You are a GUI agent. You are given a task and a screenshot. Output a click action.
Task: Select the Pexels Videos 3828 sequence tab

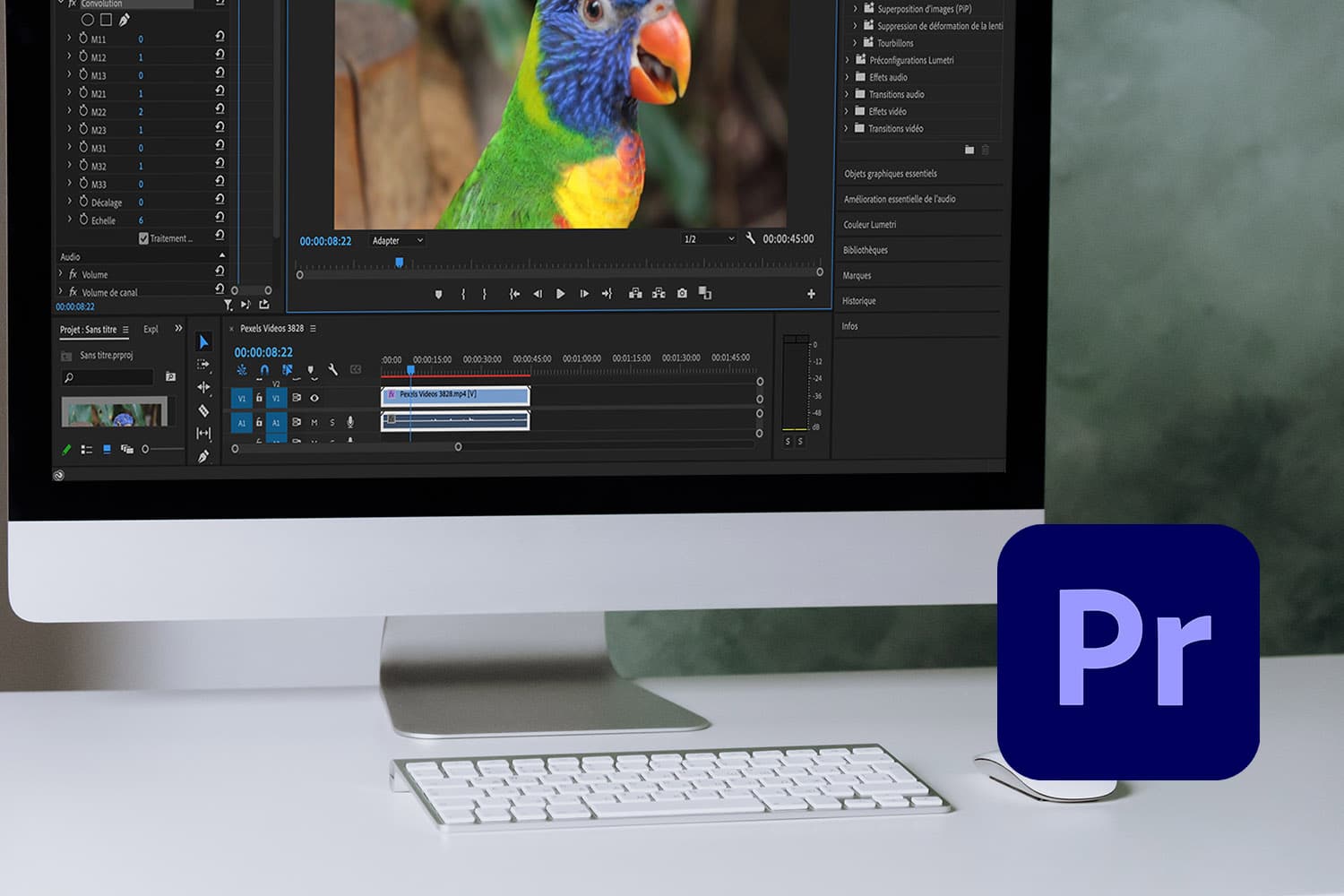(271, 328)
